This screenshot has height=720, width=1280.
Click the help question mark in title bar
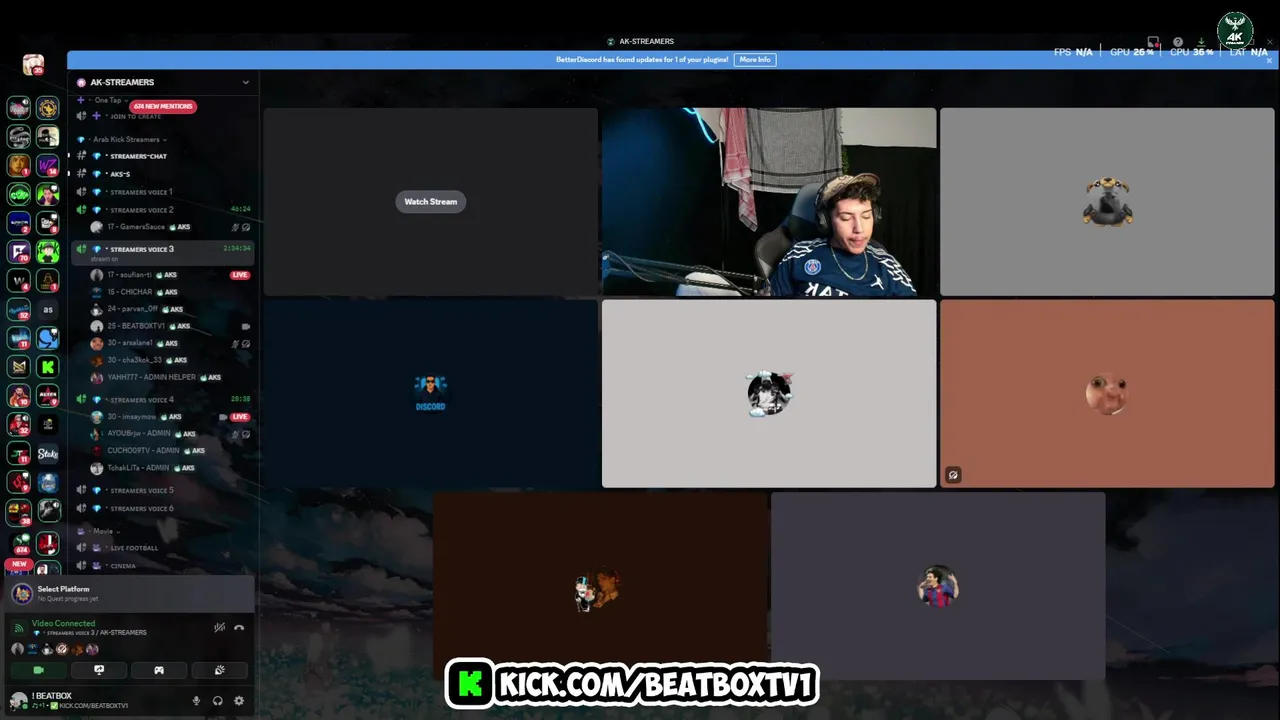coord(1178,42)
